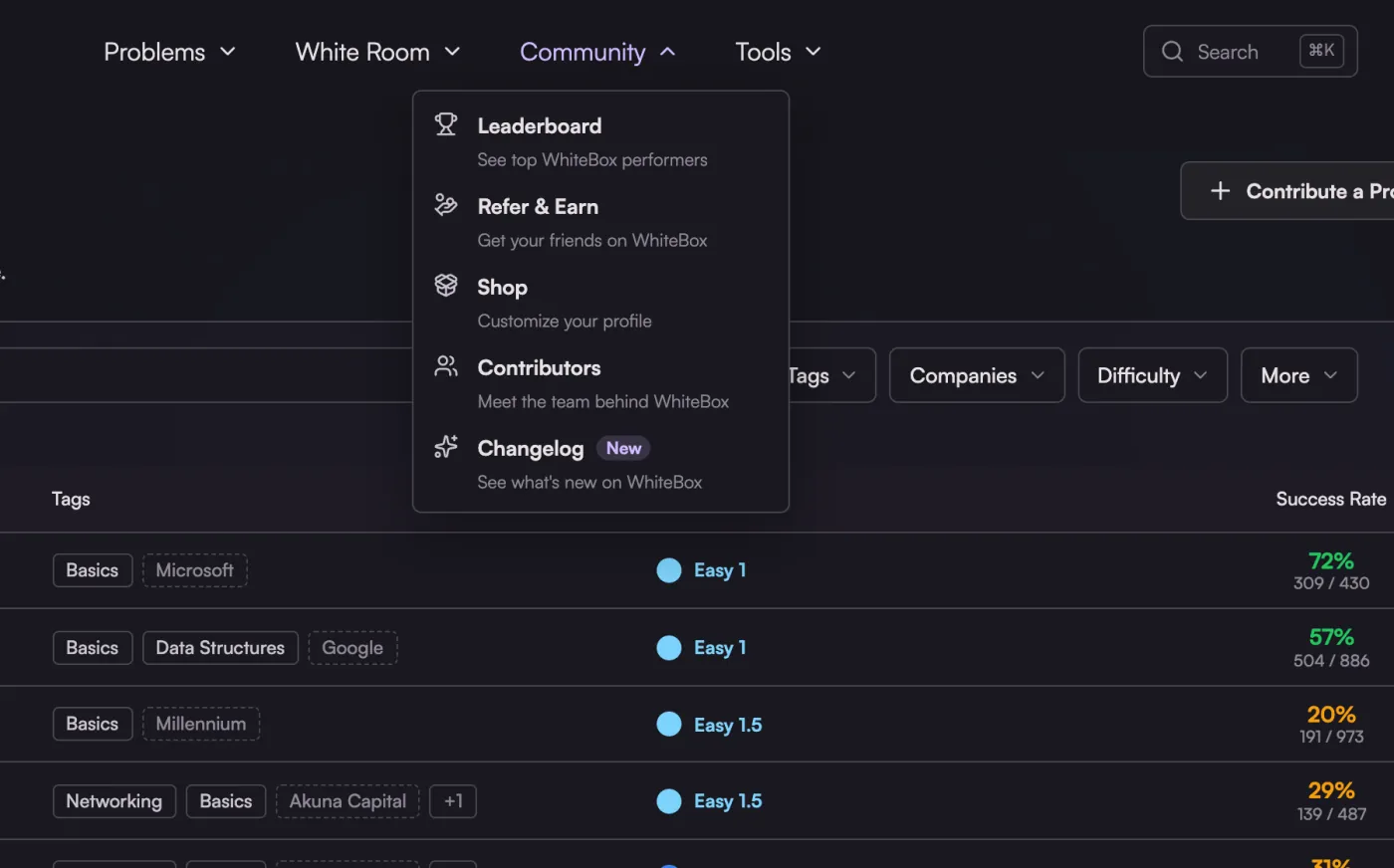
Task: Expand the Problems nav dropdown
Action: (169, 52)
